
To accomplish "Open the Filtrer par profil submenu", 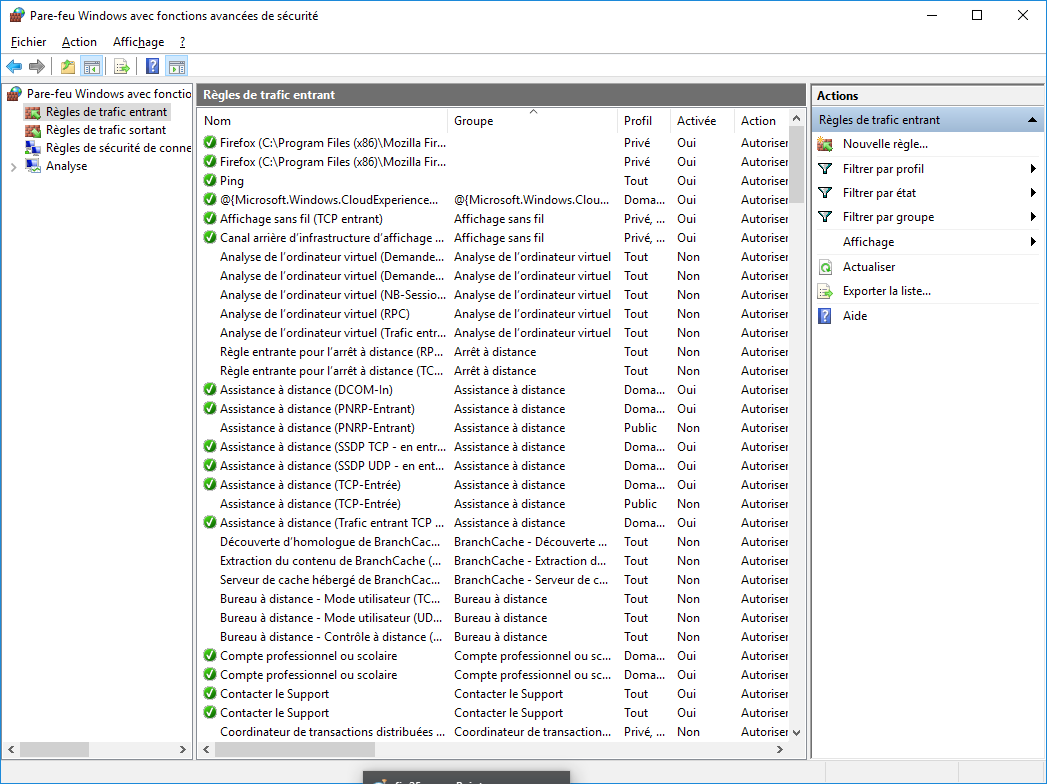I will [x=883, y=169].
